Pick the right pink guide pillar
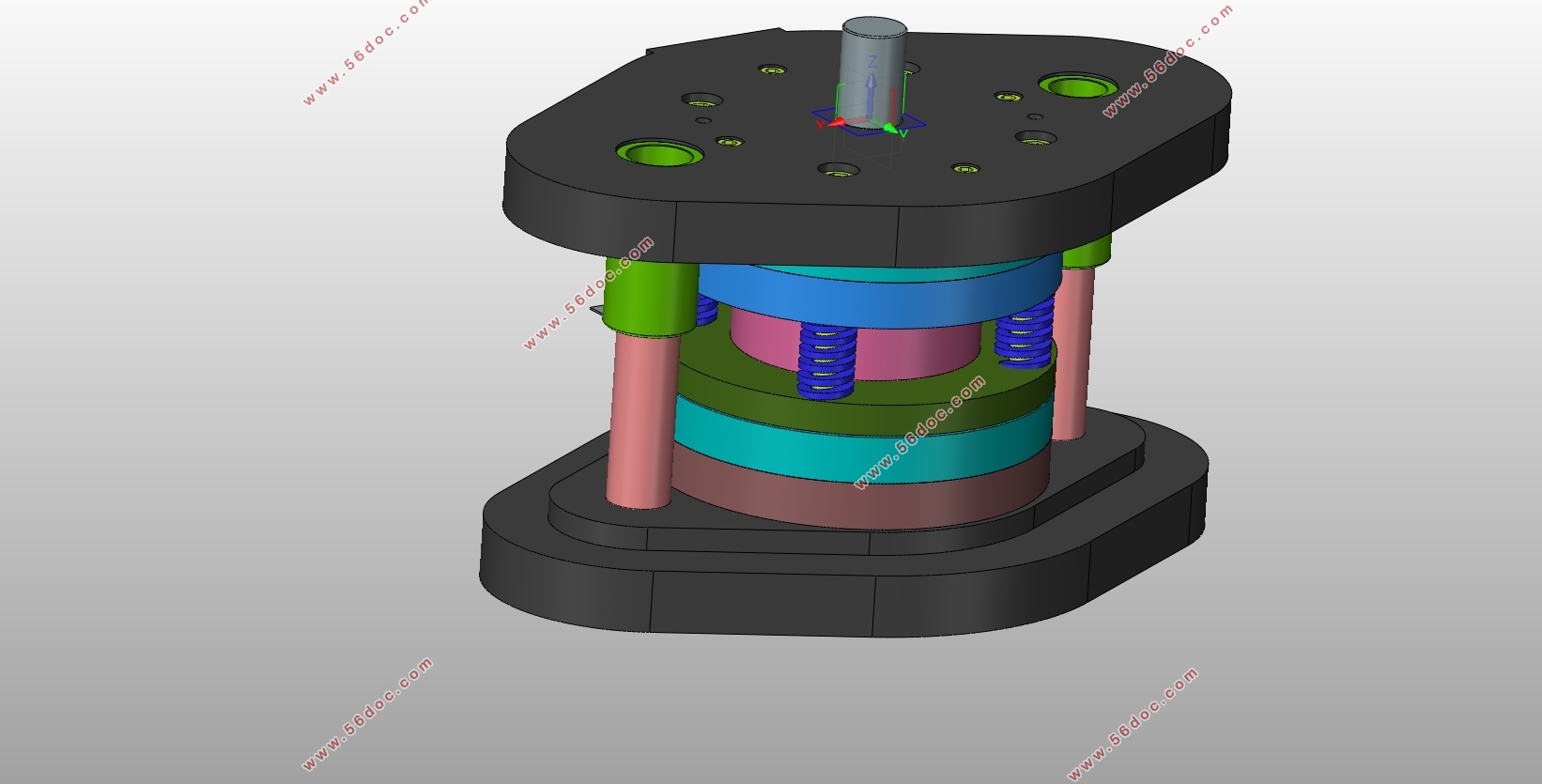Image resolution: width=1542 pixels, height=784 pixels. (x=1072, y=357)
